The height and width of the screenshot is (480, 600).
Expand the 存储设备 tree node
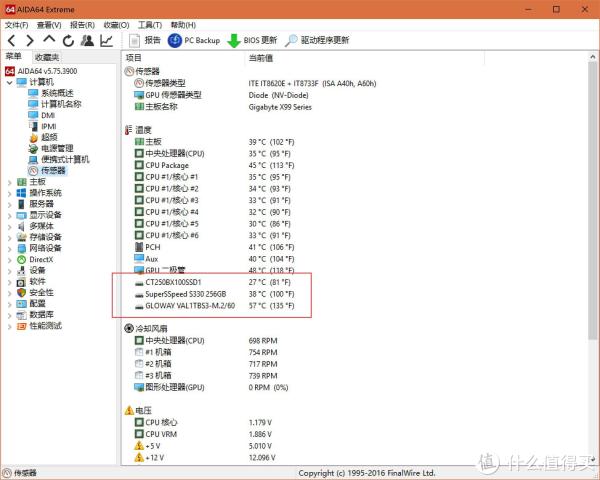point(10,238)
